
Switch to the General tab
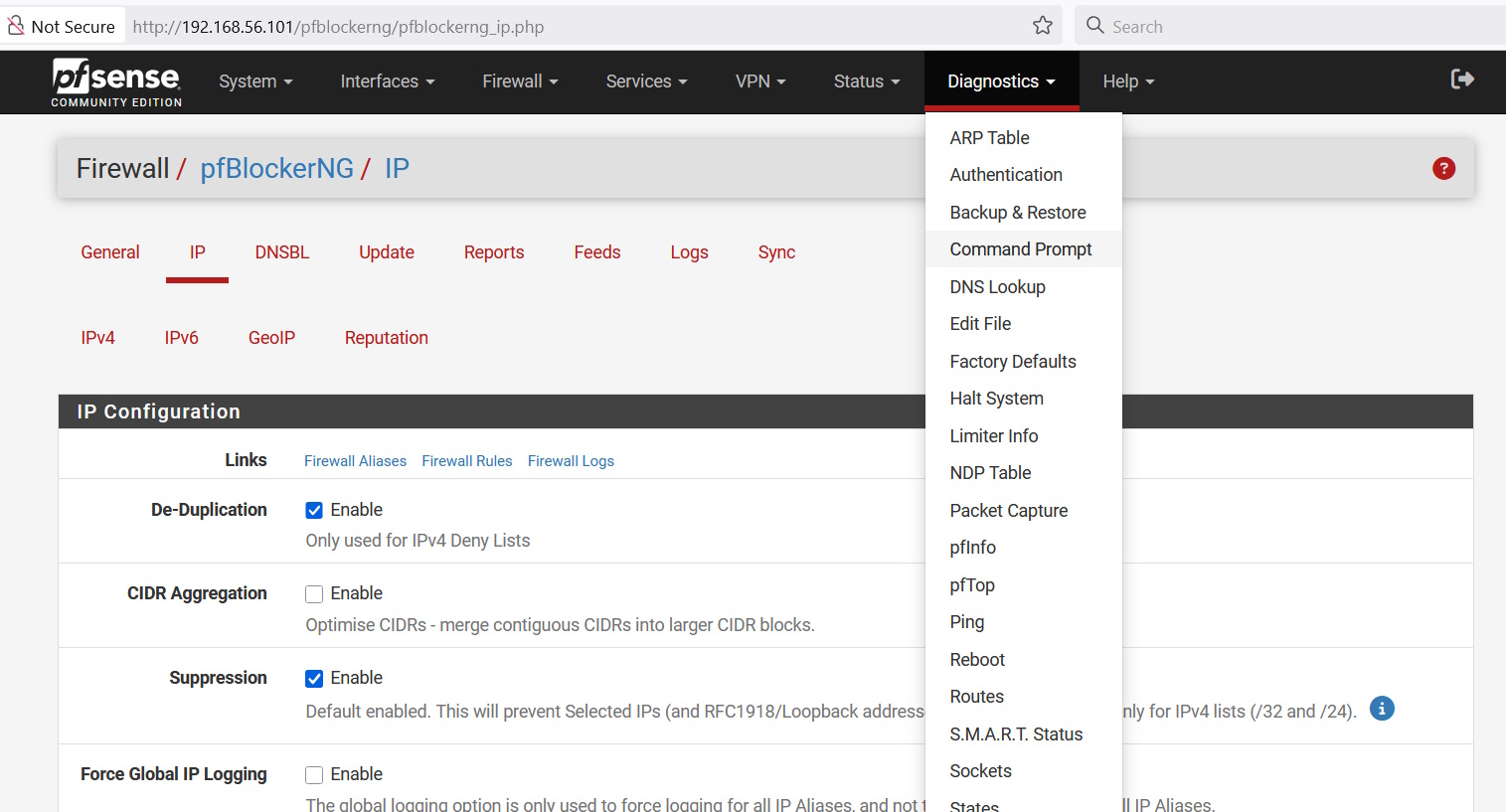pos(110,252)
